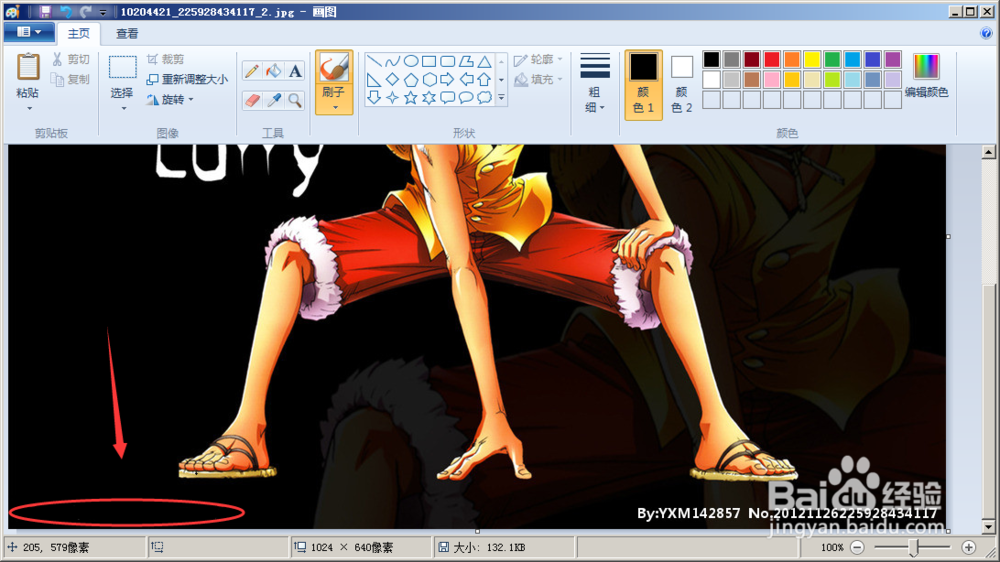Select the Fill with color bucket tool
1000x562 pixels.
tap(274, 71)
